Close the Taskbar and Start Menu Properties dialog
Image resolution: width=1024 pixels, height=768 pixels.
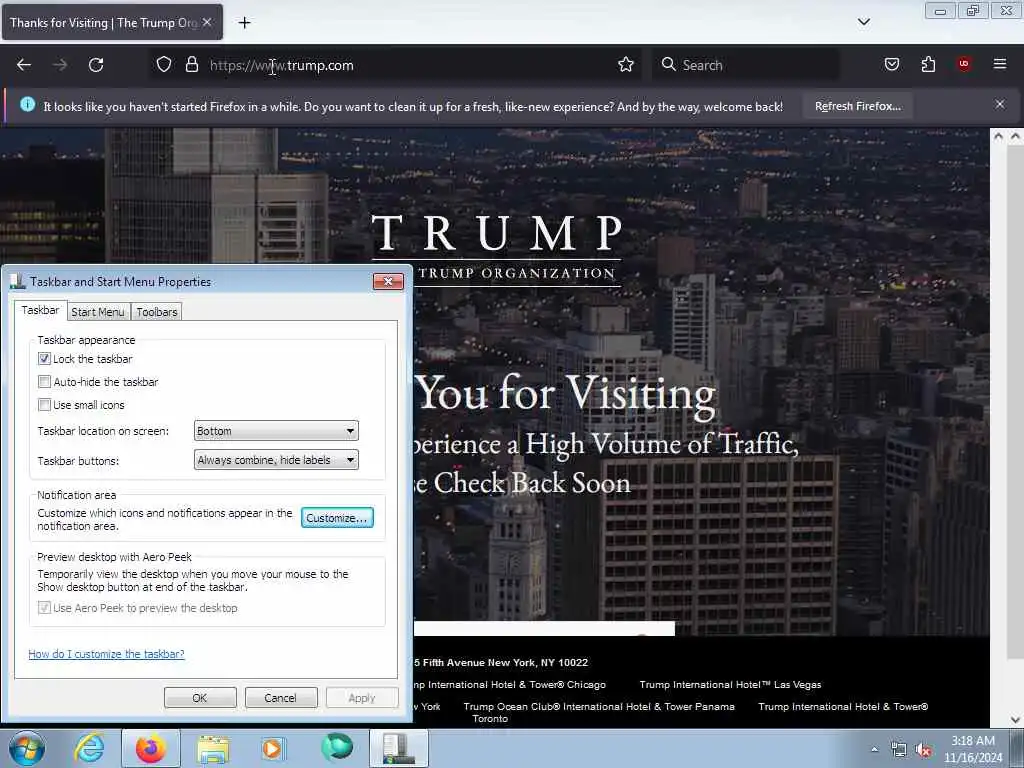[x=388, y=281]
